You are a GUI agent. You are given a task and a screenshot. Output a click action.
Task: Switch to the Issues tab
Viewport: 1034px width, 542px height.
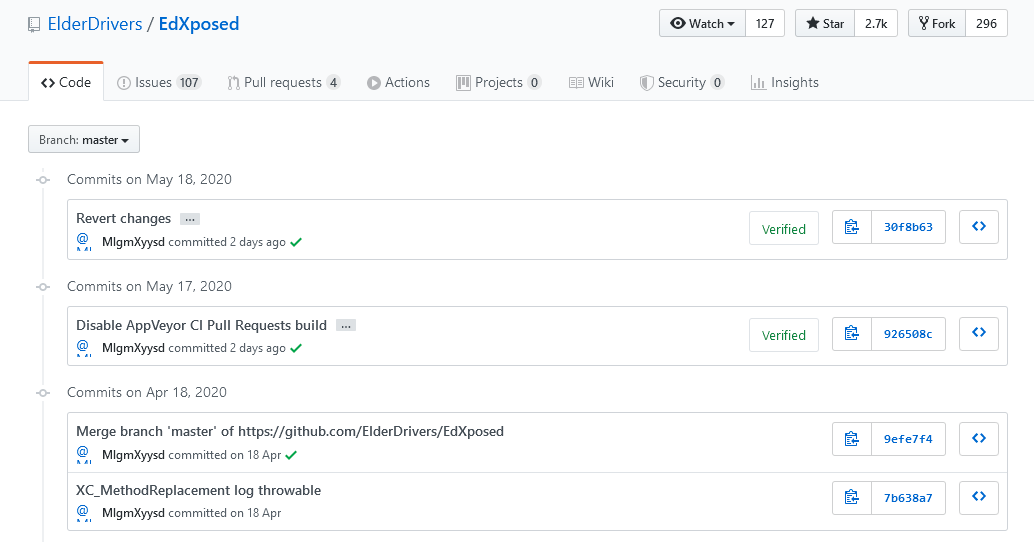click(159, 82)
